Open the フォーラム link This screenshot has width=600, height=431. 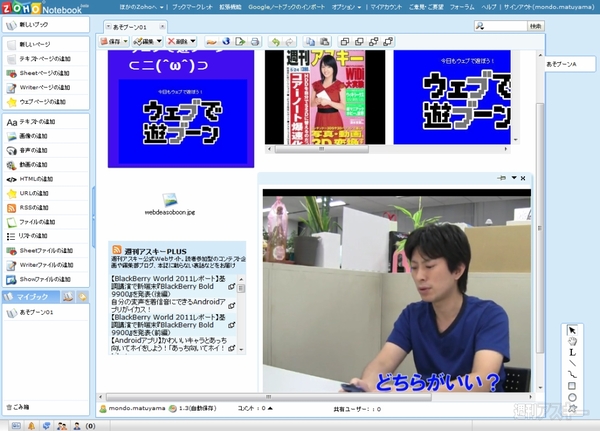[x=461, y=7]
